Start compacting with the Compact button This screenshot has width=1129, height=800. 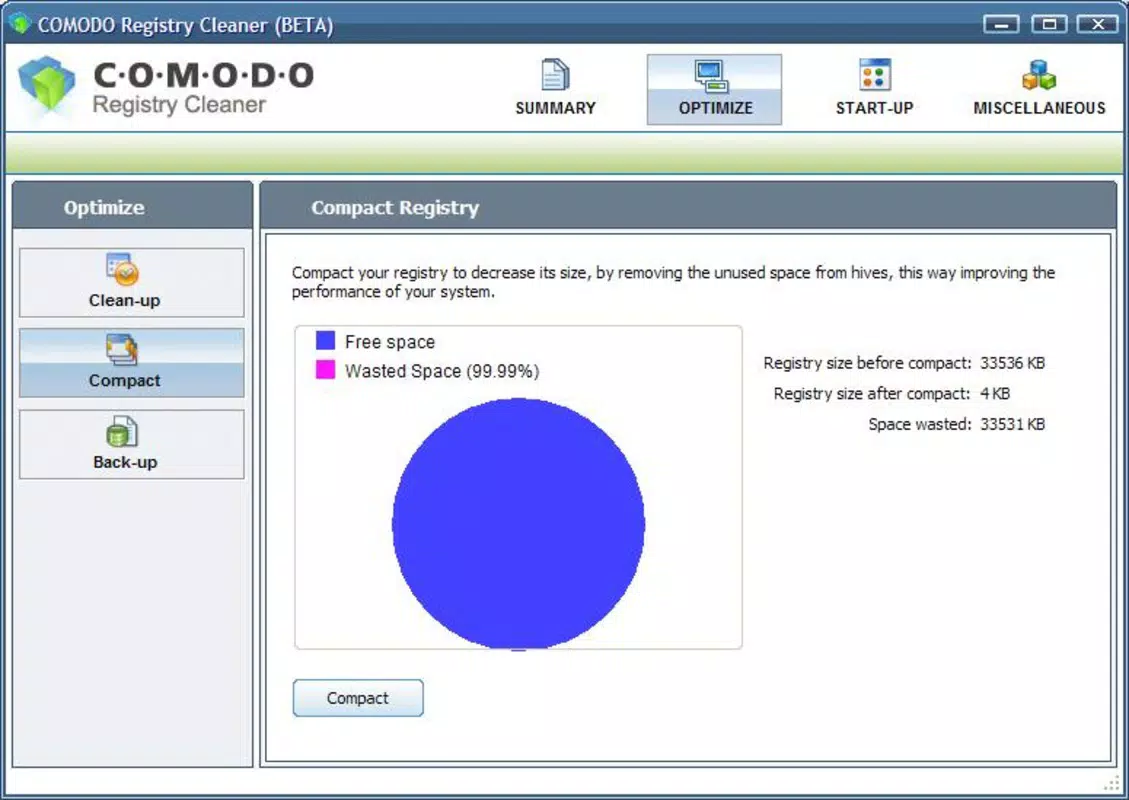[x=358, y=698]
